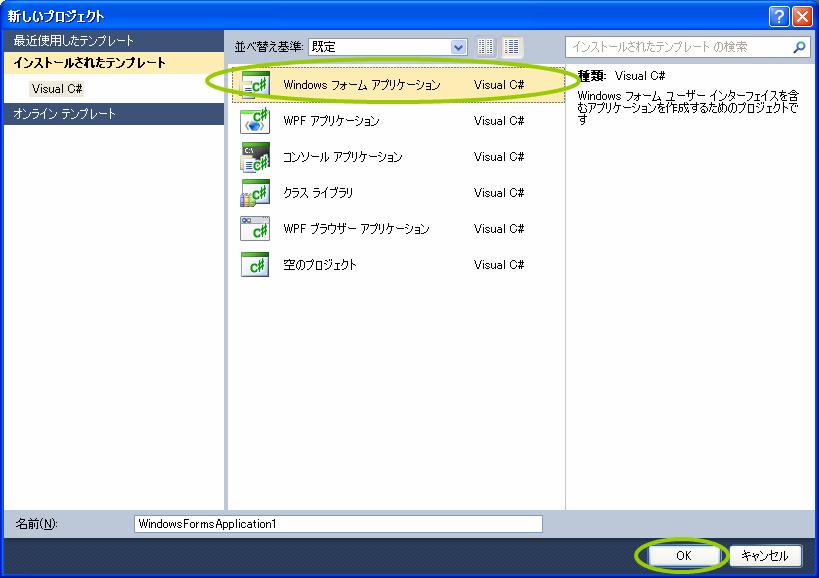Open オンライン テンプレート section
Image resolution: width=819 pixels, height=578 pixels.
pyautogui.click(x=114, y=114)
